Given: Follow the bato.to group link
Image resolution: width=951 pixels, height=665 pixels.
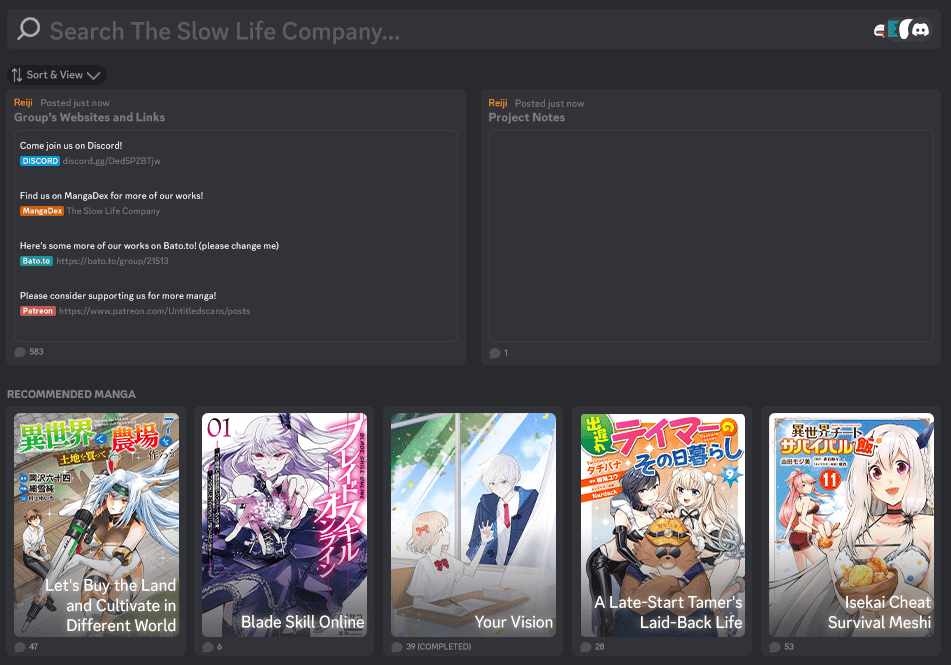Looking at the screenshot, I should click(112, 261).
